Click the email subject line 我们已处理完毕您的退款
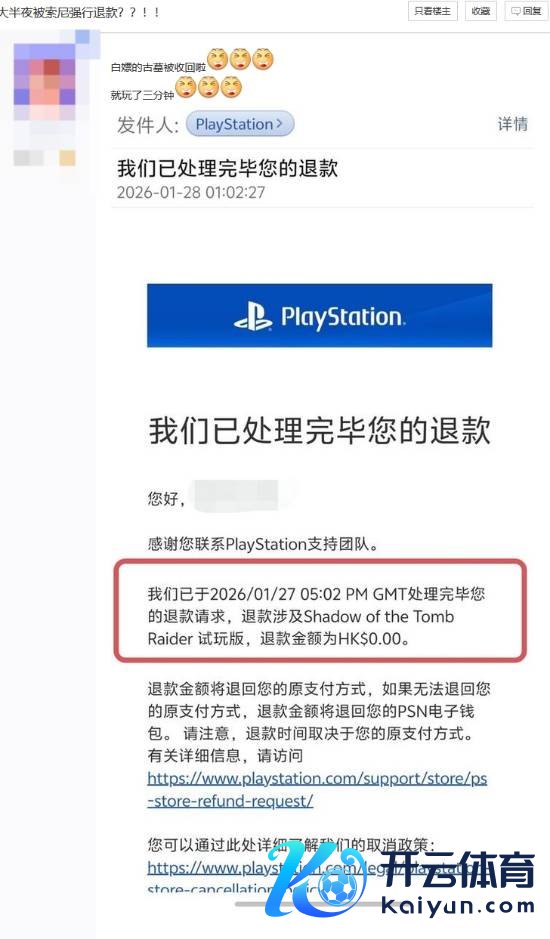The height and width of the screenshot is (939, 550). click(x=227, y=168)
